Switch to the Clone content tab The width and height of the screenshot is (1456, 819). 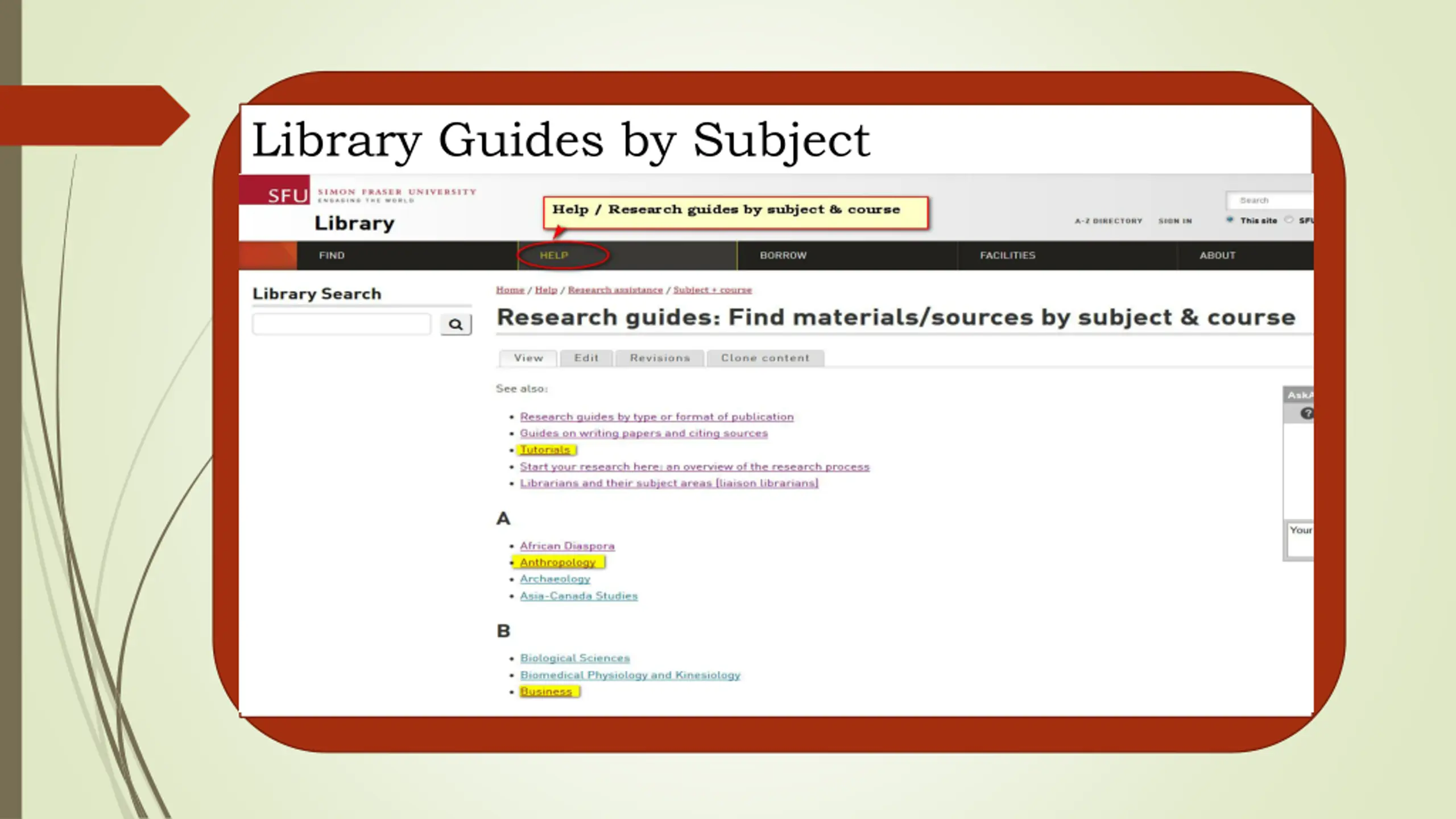[x=765, y=358]
